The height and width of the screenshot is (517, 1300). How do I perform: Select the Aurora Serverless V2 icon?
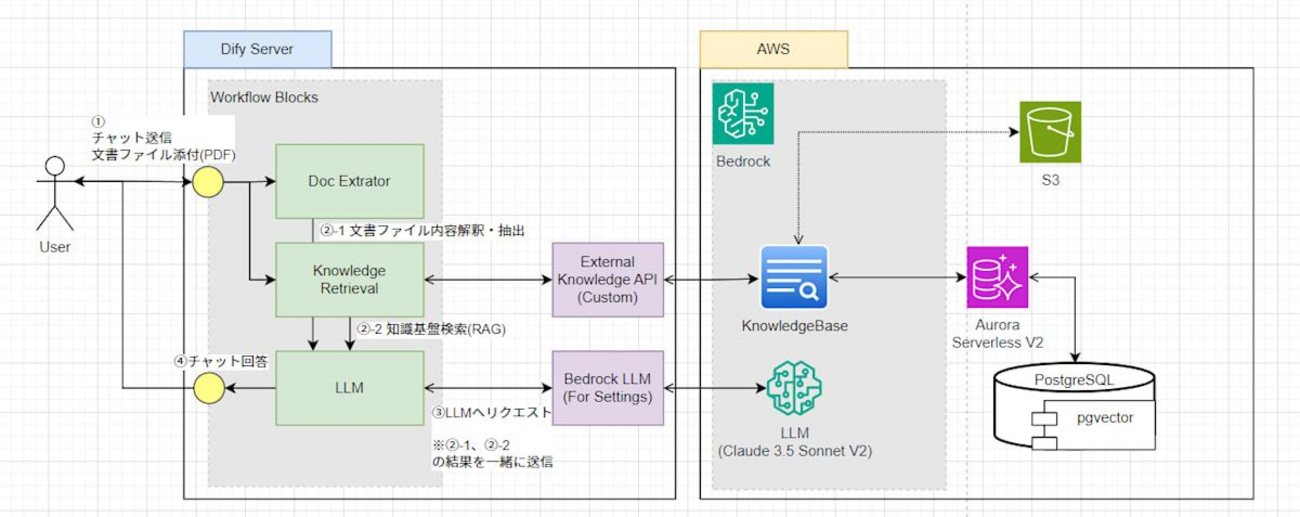997,277
